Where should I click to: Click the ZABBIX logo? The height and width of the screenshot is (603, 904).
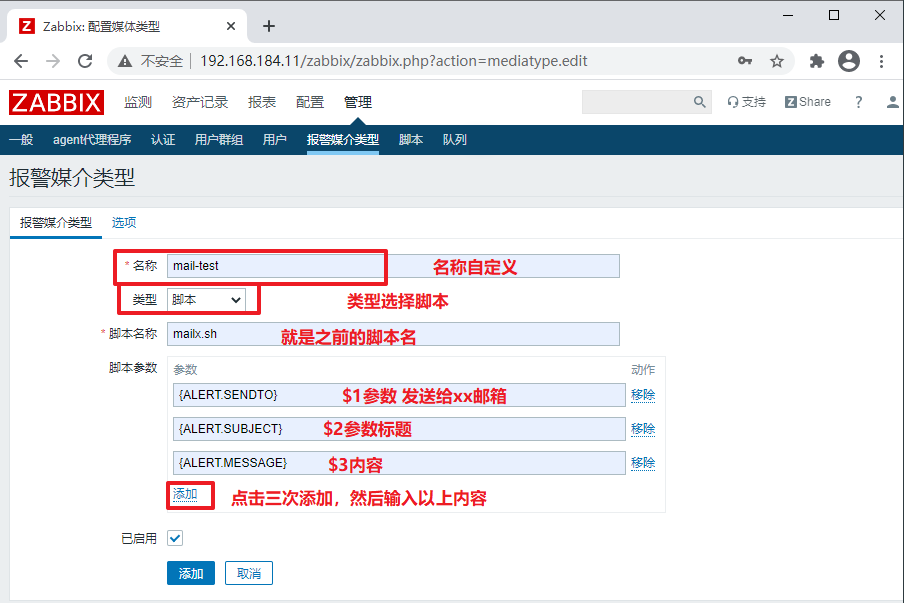coord(56,103)
